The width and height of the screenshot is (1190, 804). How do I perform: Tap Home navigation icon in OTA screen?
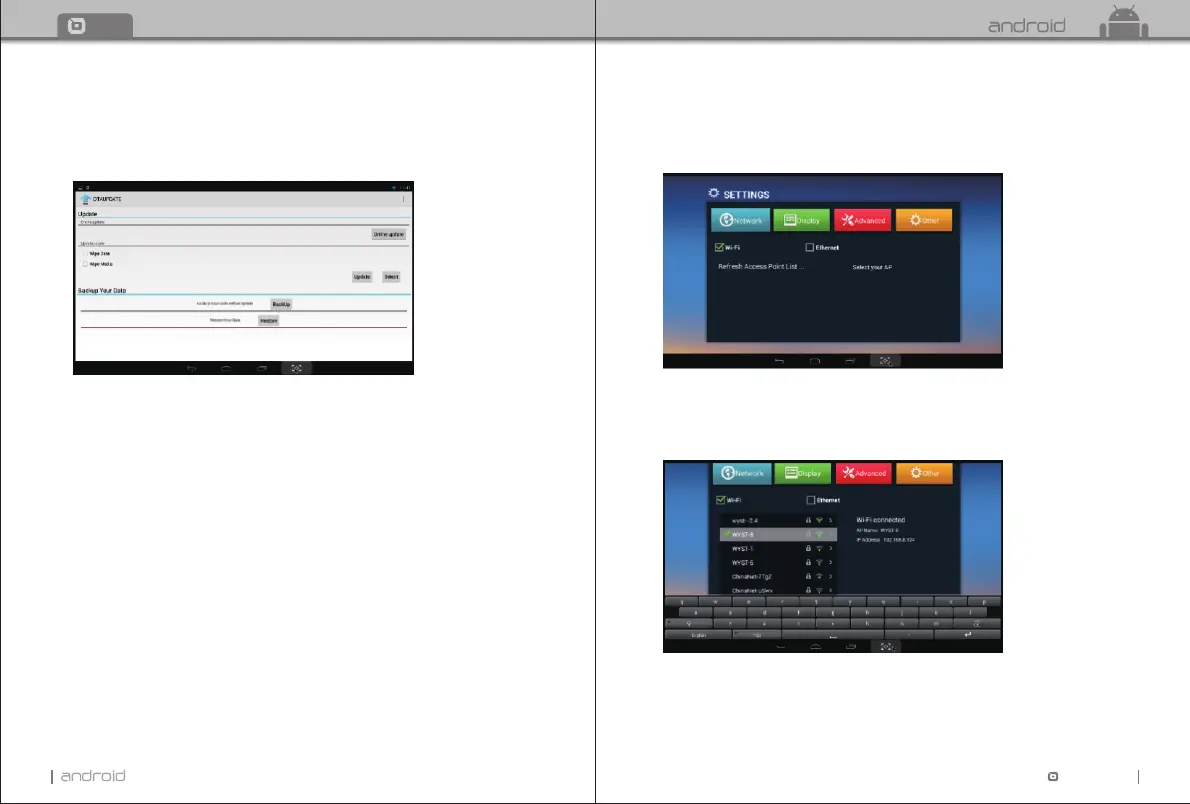click(x=226, y=368)
